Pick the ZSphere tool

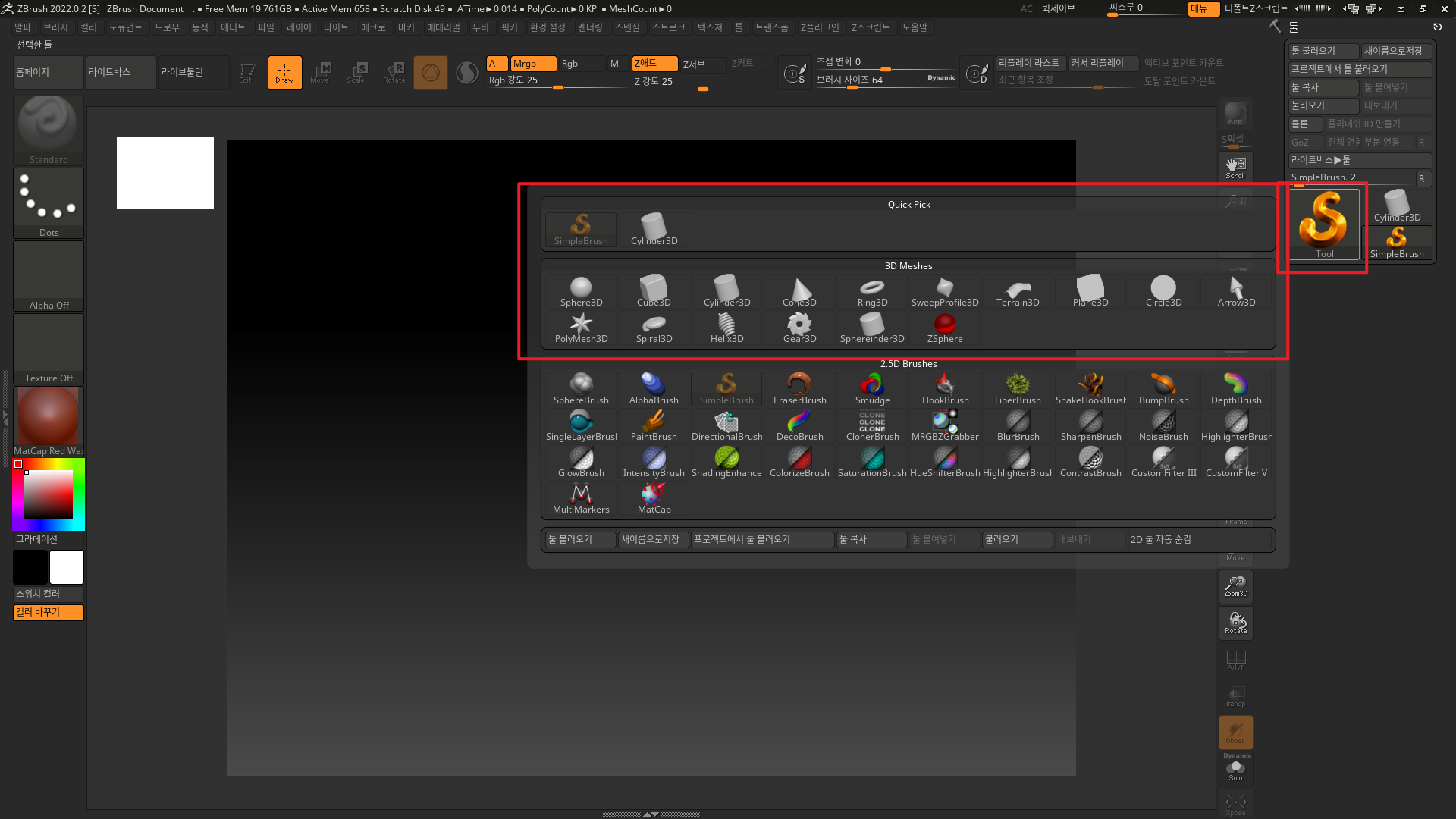(945, 328)
